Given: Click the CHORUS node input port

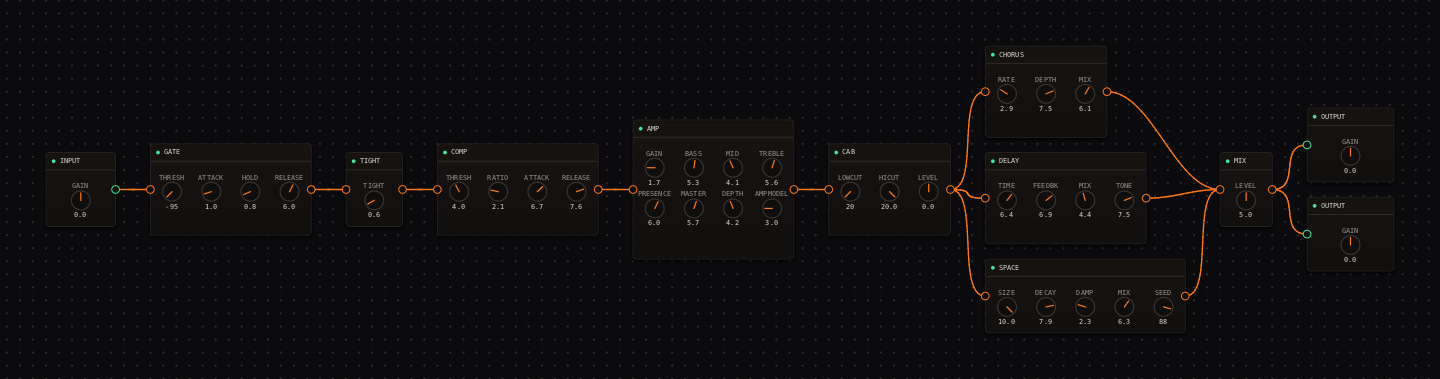Looking at the screenshot, I should [x=985, y=91].
